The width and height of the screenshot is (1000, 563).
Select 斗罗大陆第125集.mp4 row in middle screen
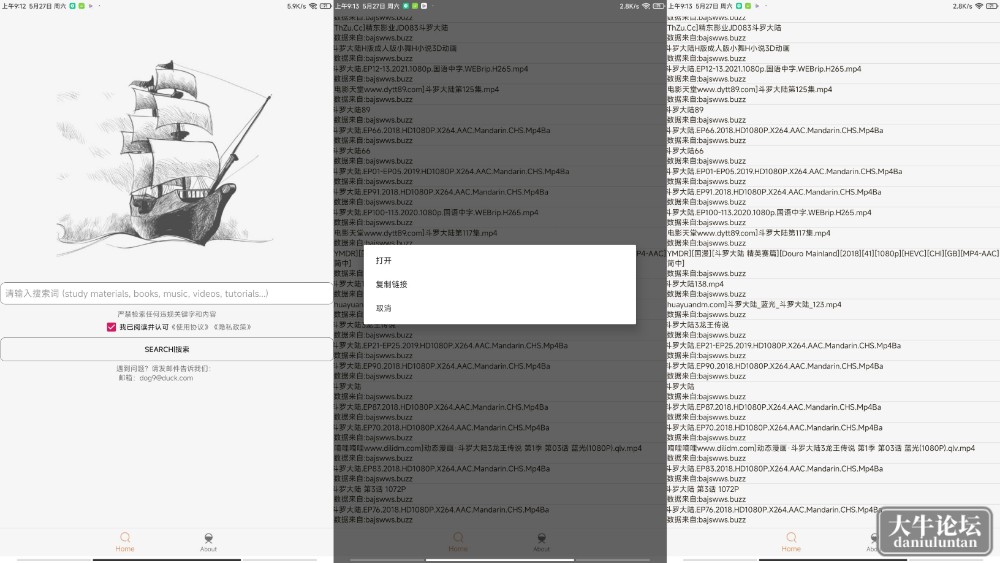tap(500, 94)
